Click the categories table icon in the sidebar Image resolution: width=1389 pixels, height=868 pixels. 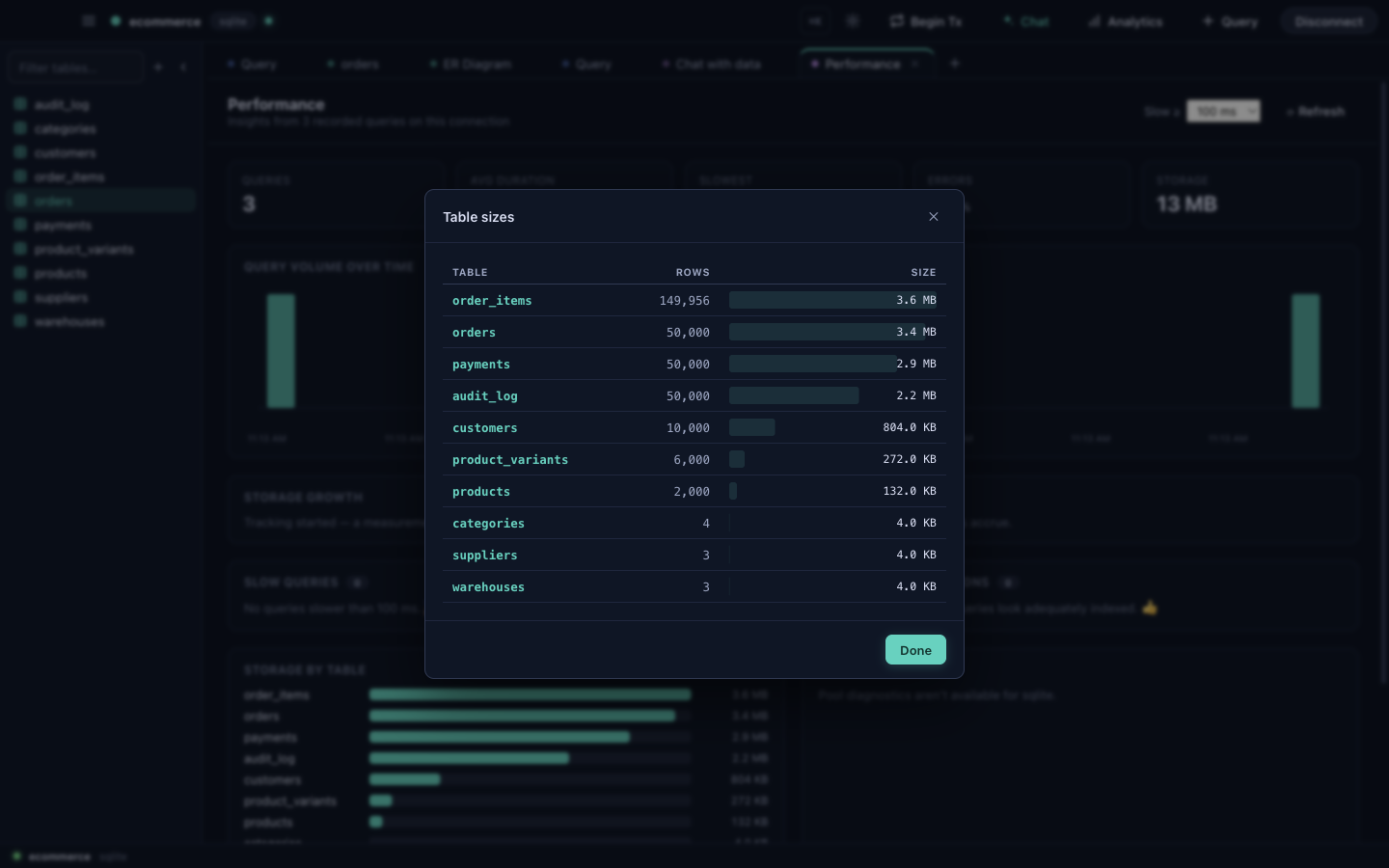(20, 128)
